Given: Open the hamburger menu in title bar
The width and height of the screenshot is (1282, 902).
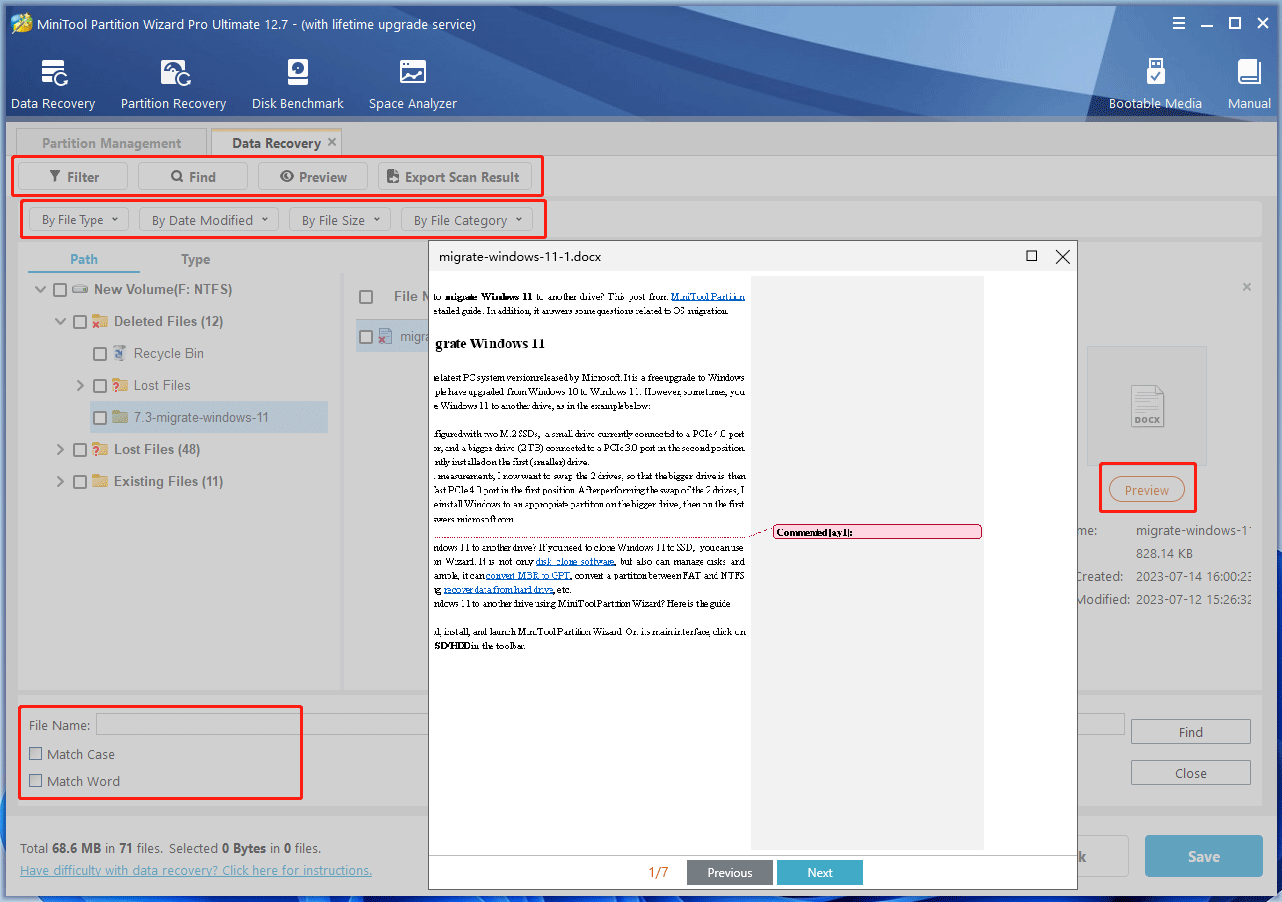Looking at the screenshot, I should 1181,23.
